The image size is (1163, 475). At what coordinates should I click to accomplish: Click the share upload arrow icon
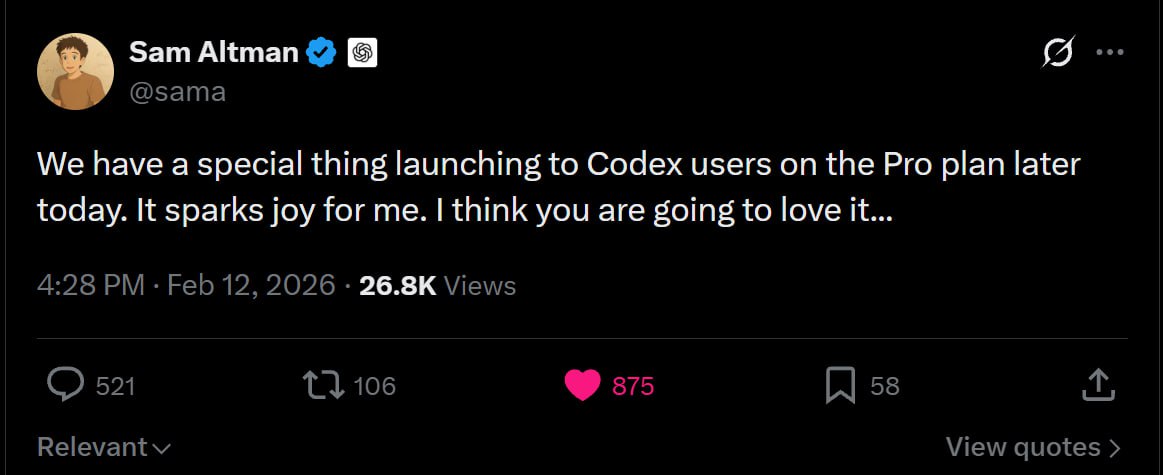click(x=1098, y=384)
